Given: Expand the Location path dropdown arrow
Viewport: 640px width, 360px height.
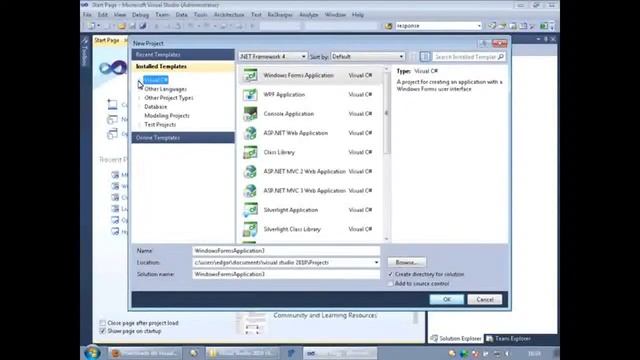Looking at the screenshot, I should tap(376, 262).
